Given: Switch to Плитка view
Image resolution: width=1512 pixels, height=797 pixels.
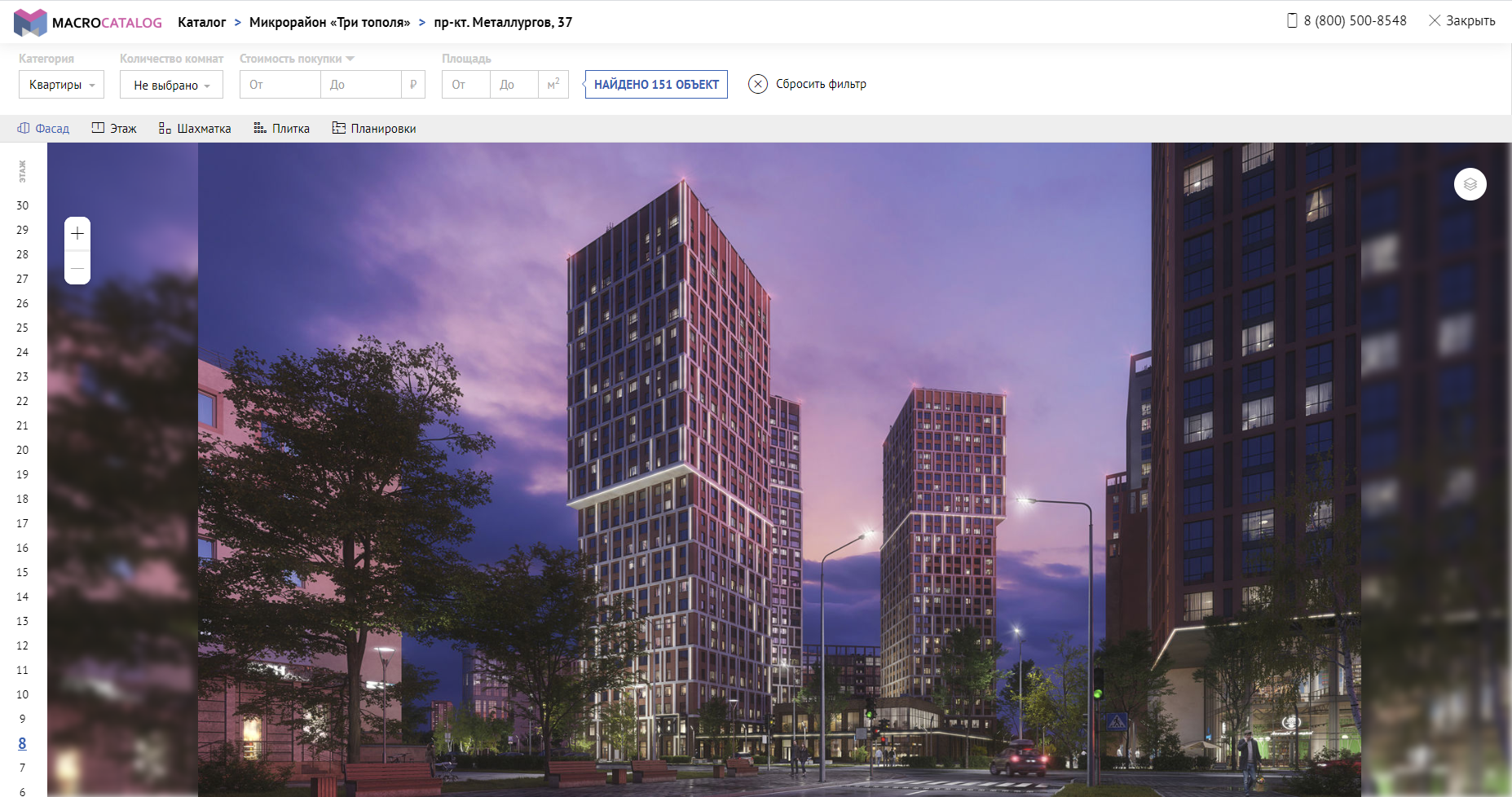Looking at the screenshot, I should click(281, 129).
